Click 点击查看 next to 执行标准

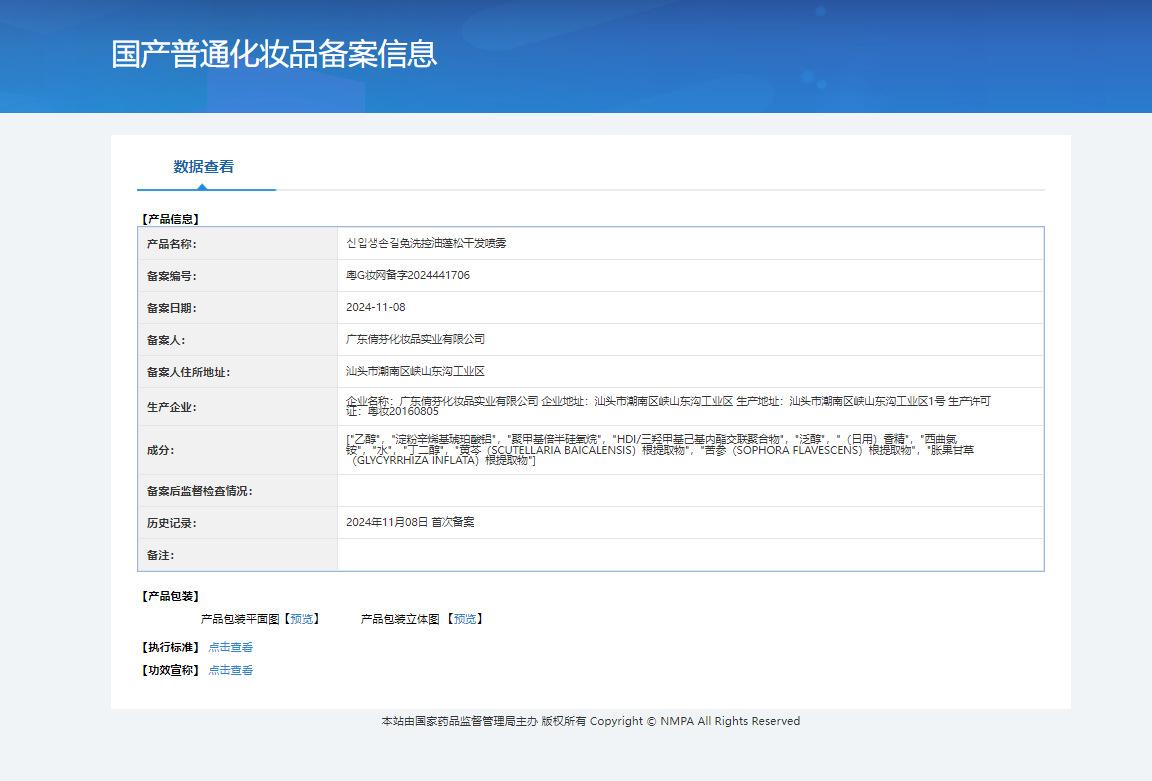tap(230, 647)
